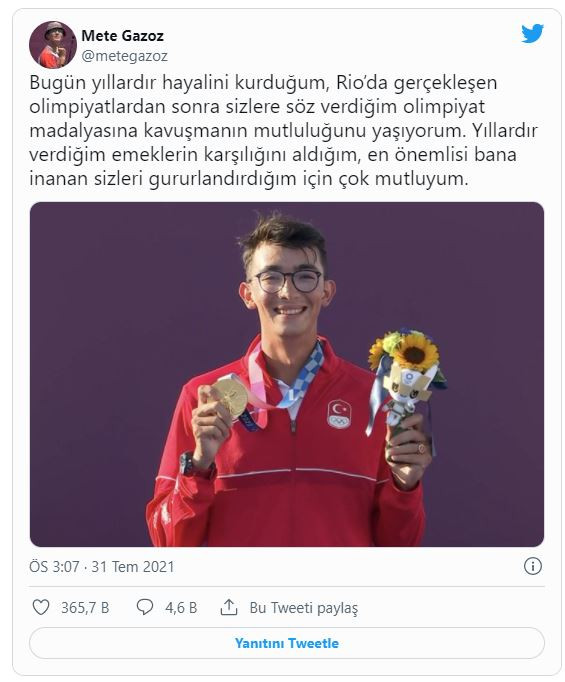The width and height of the screenshot is (565, 682).
Task: Click the gold medal in the photo
Action: (231, 397)
